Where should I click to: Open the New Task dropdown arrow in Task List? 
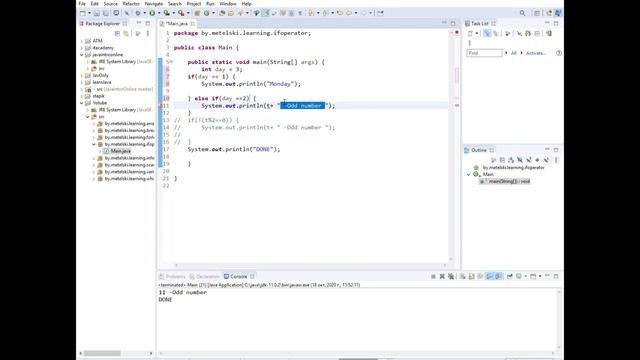(x=476, y=33)
